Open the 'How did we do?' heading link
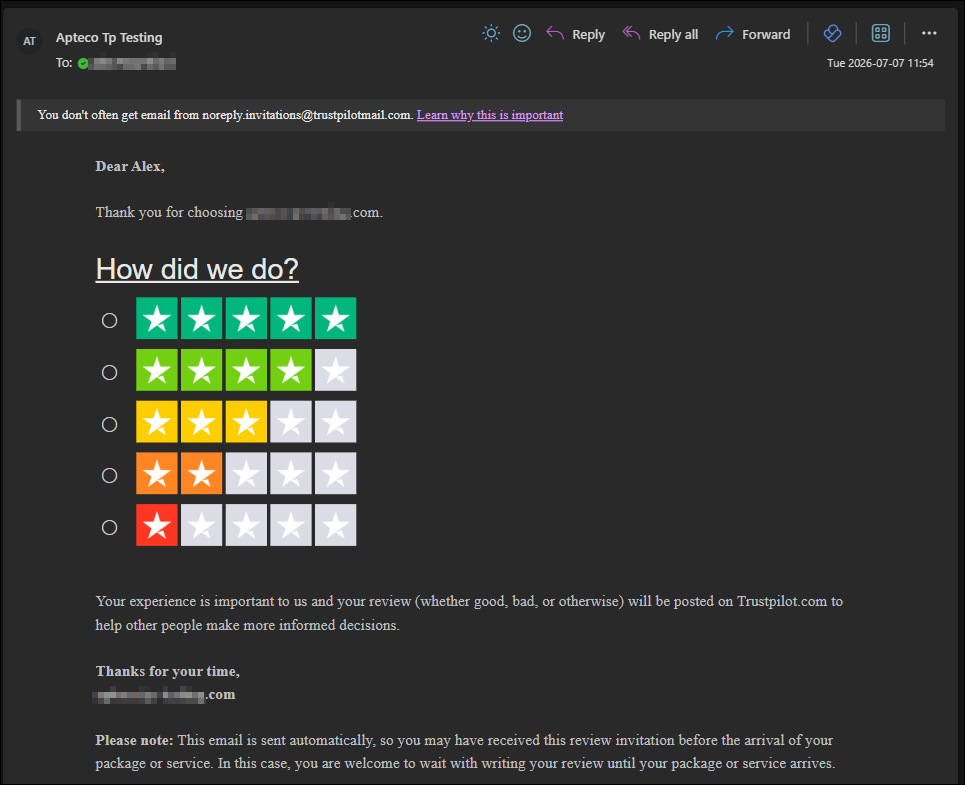965x785 pixels. (197, 269)
